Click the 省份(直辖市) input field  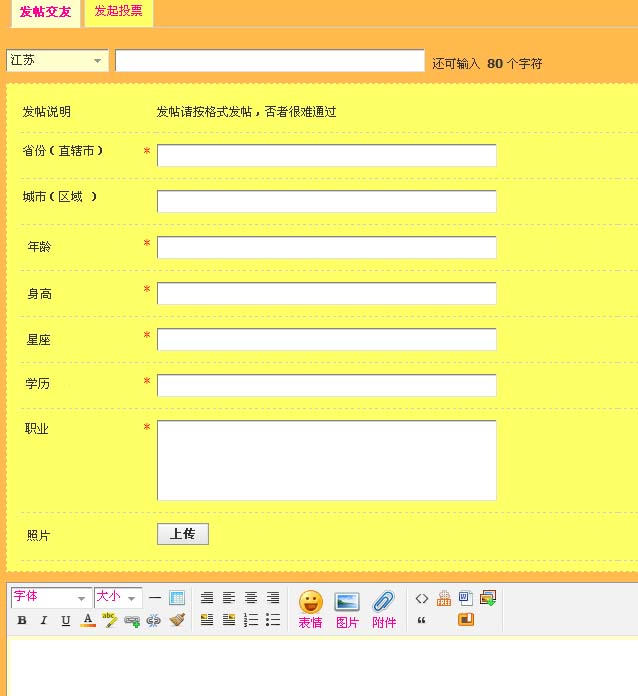[x=327, y=155]
